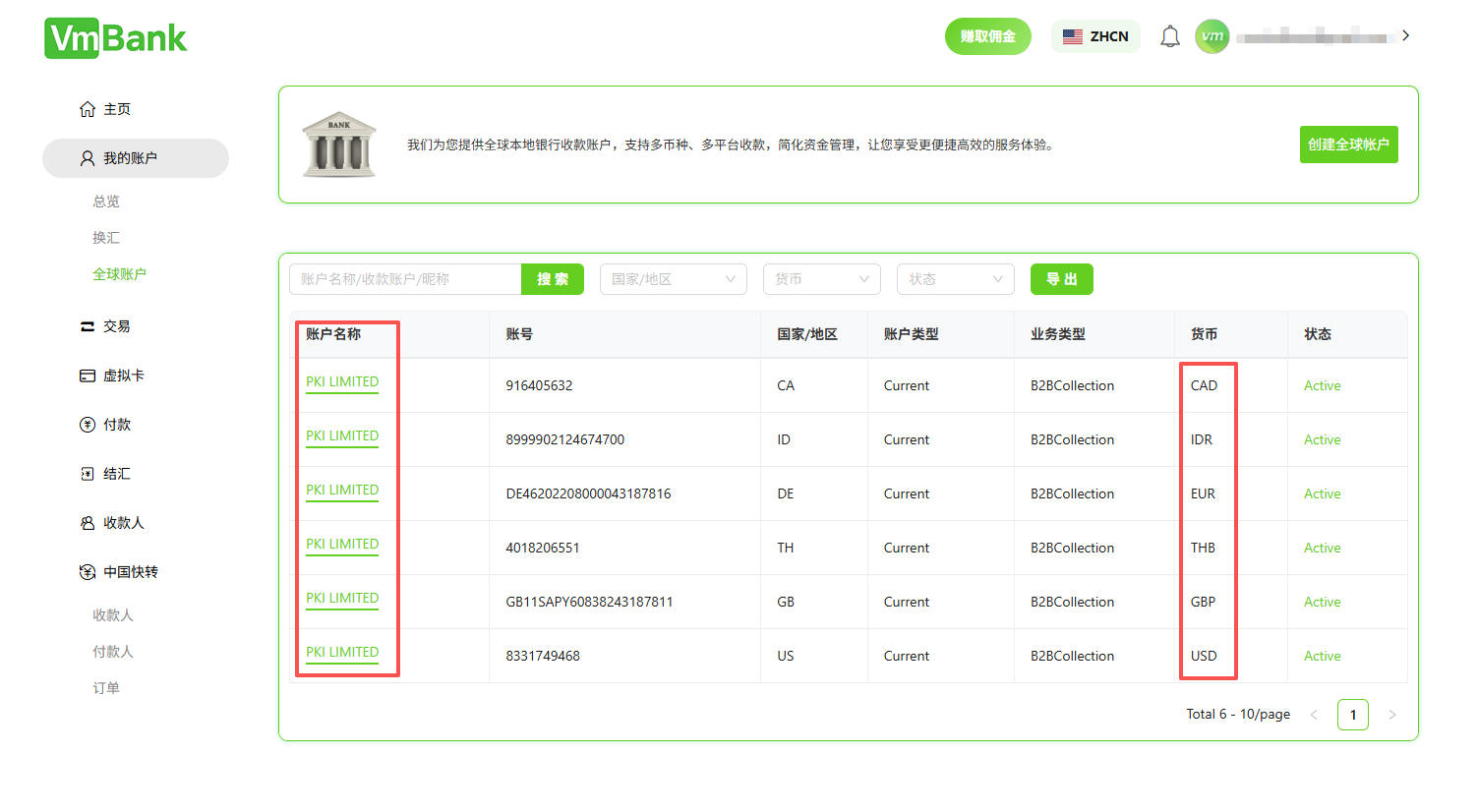The image size is (1477, 812).
Task: Open the 货币 currency dropdown
Action: (x=821, y=279)
